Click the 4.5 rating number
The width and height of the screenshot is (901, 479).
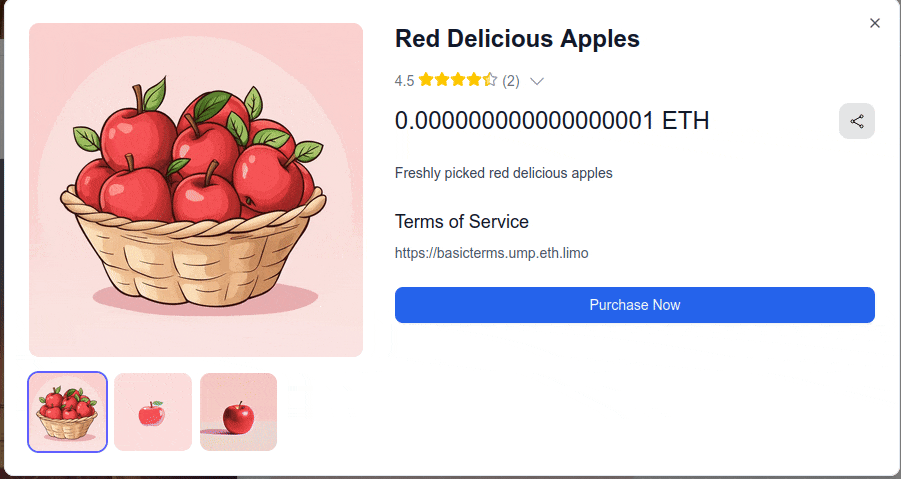(405, 80)
